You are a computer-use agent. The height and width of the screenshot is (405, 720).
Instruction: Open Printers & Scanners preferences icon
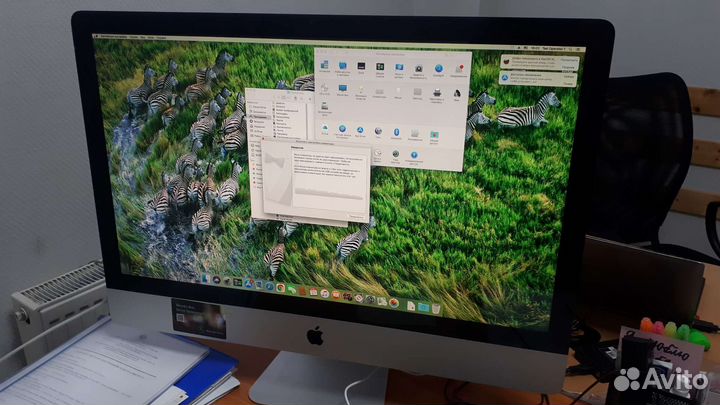coord(437,93)
